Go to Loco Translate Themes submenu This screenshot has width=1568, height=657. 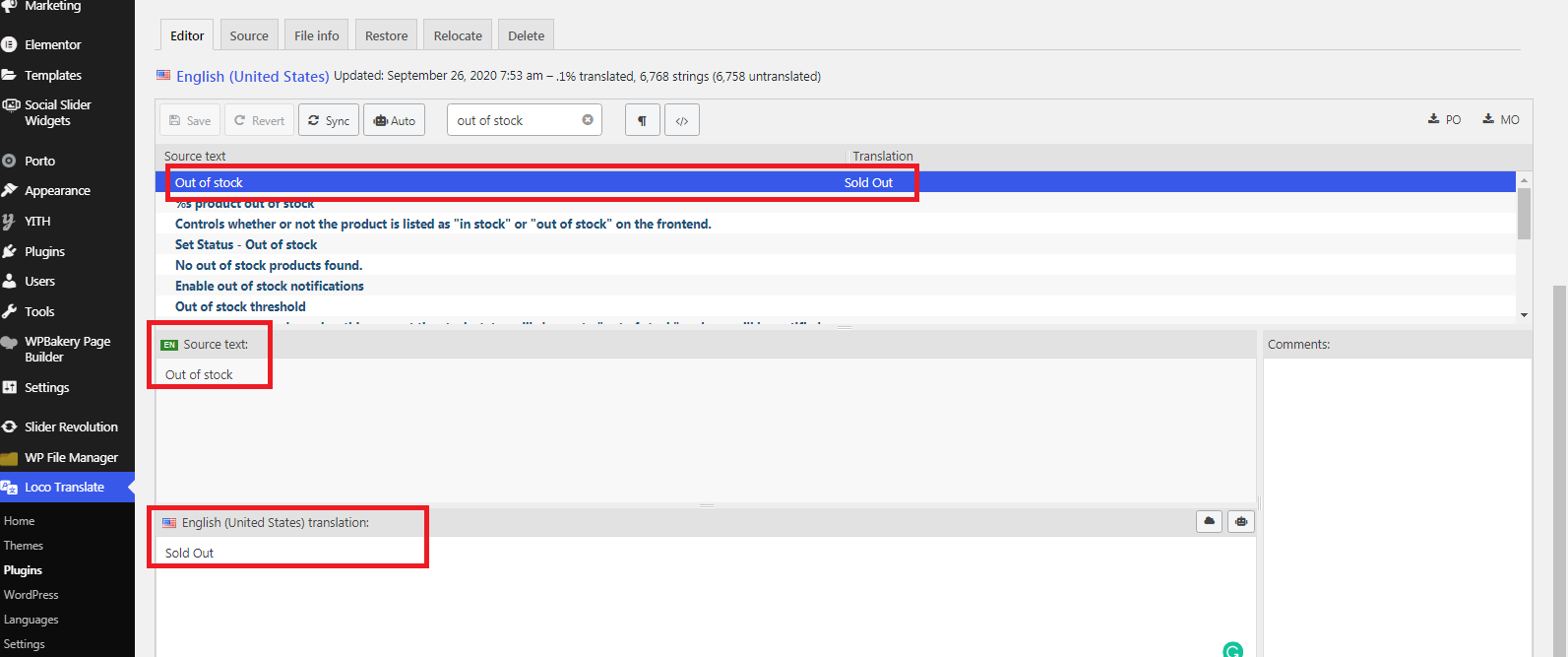24,546
